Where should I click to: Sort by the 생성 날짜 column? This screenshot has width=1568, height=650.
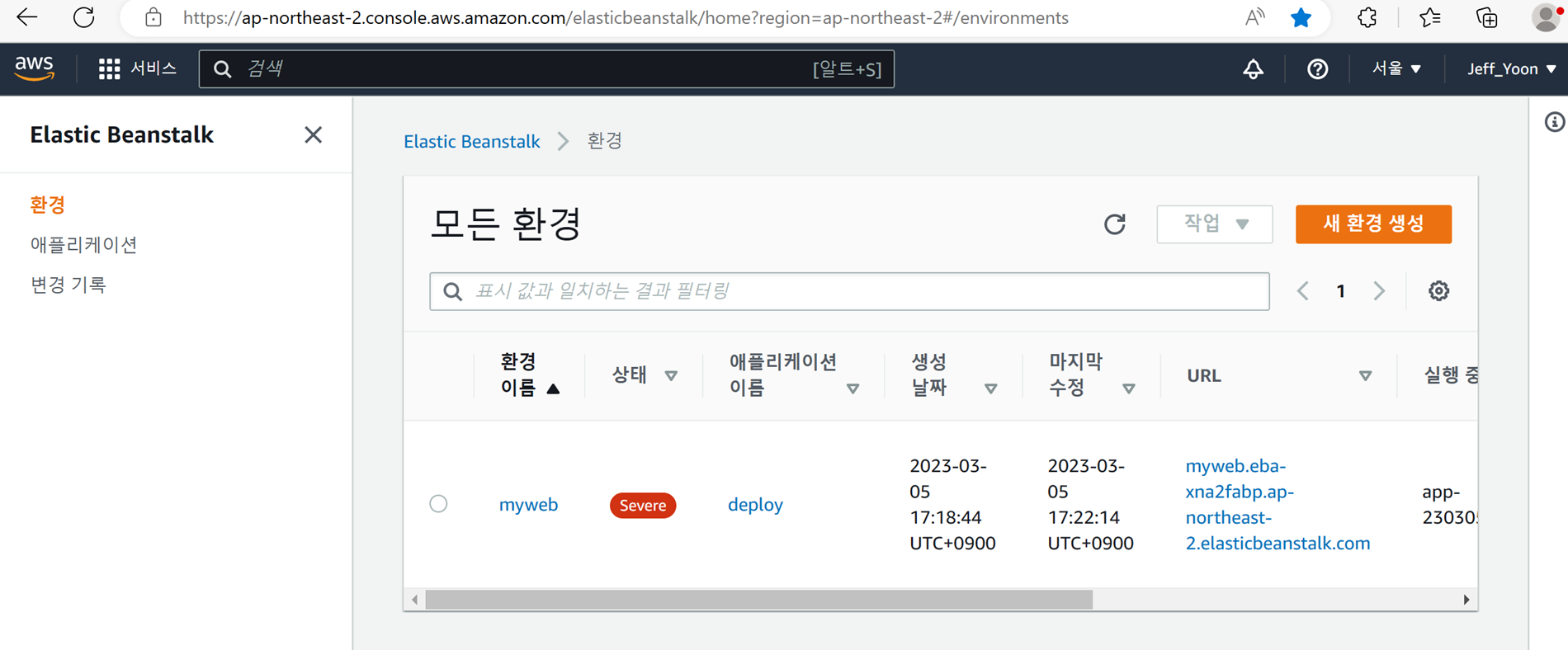click(x=954, y=374)
